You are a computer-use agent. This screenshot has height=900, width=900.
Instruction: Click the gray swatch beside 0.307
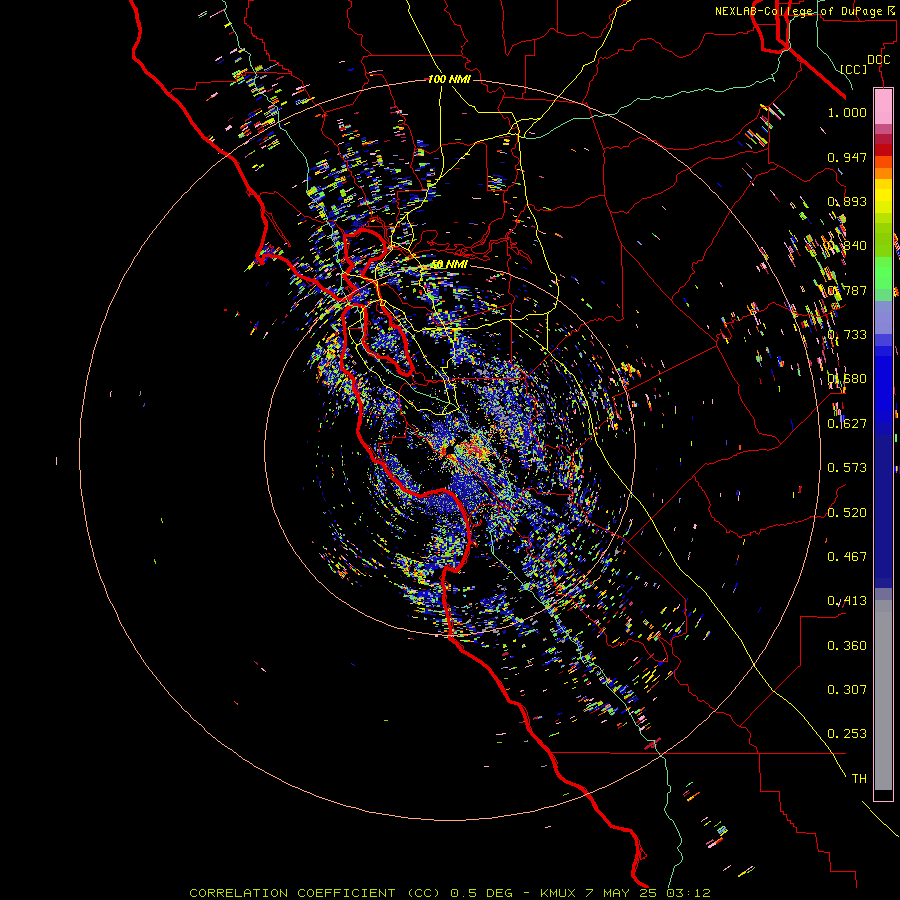pyautogui.click(x=883, y=695)
